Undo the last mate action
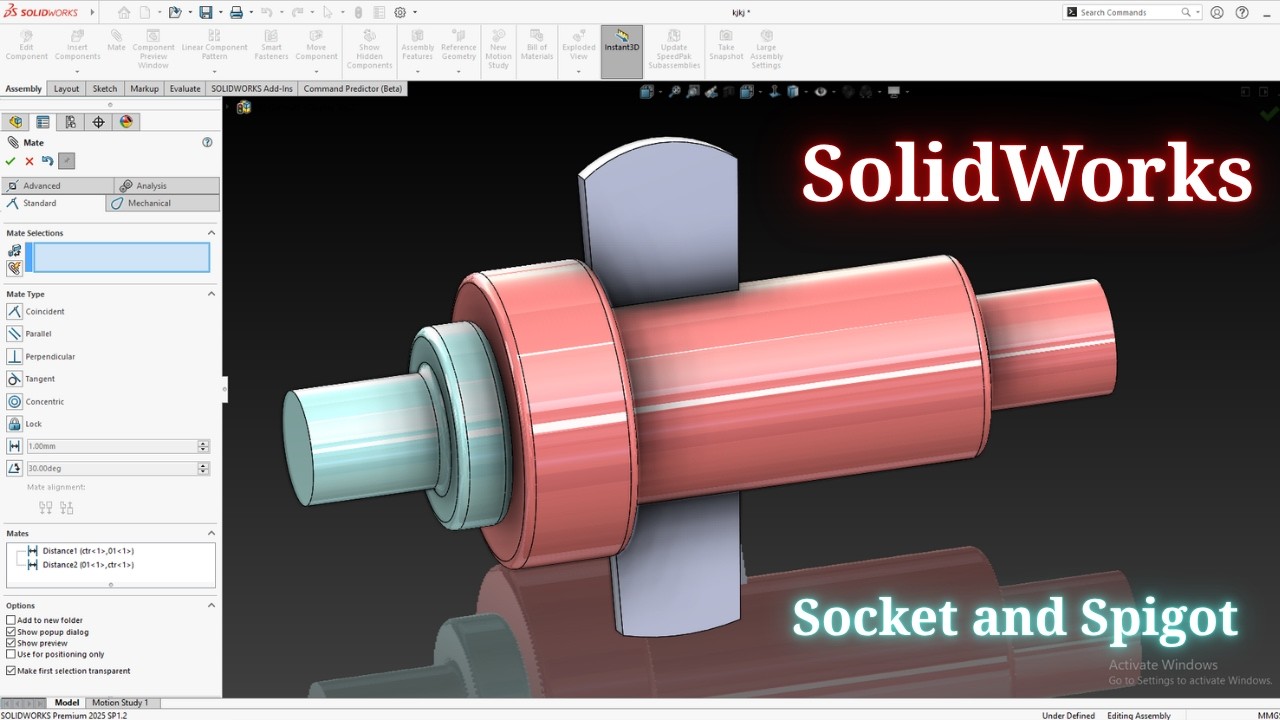This screenshot has width=1280, height=720. click(47, 161)
